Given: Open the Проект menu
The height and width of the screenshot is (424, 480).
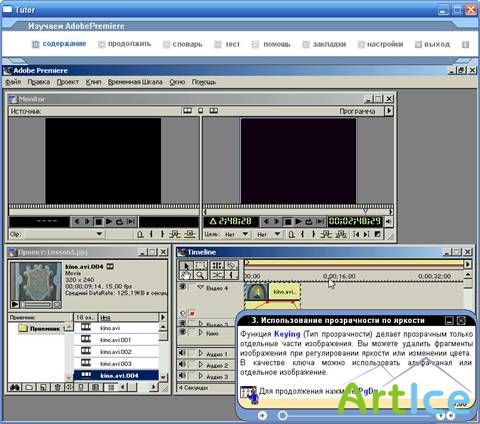Looking at the screenshot, I should point(68,82).
